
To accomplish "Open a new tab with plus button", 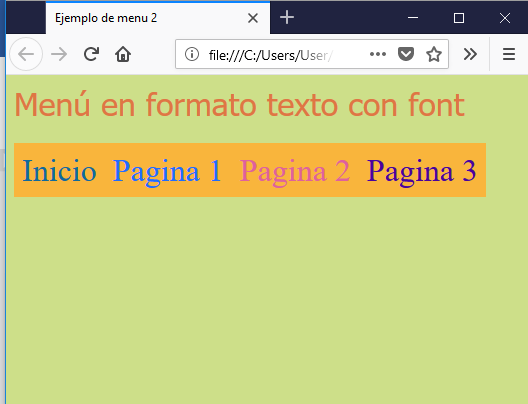I will tap(287, 17).
